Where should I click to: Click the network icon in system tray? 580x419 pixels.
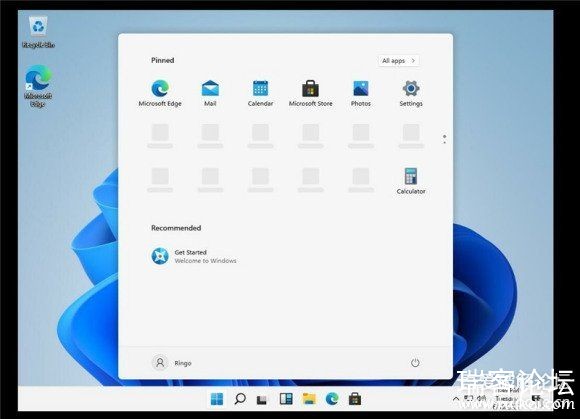469,398
